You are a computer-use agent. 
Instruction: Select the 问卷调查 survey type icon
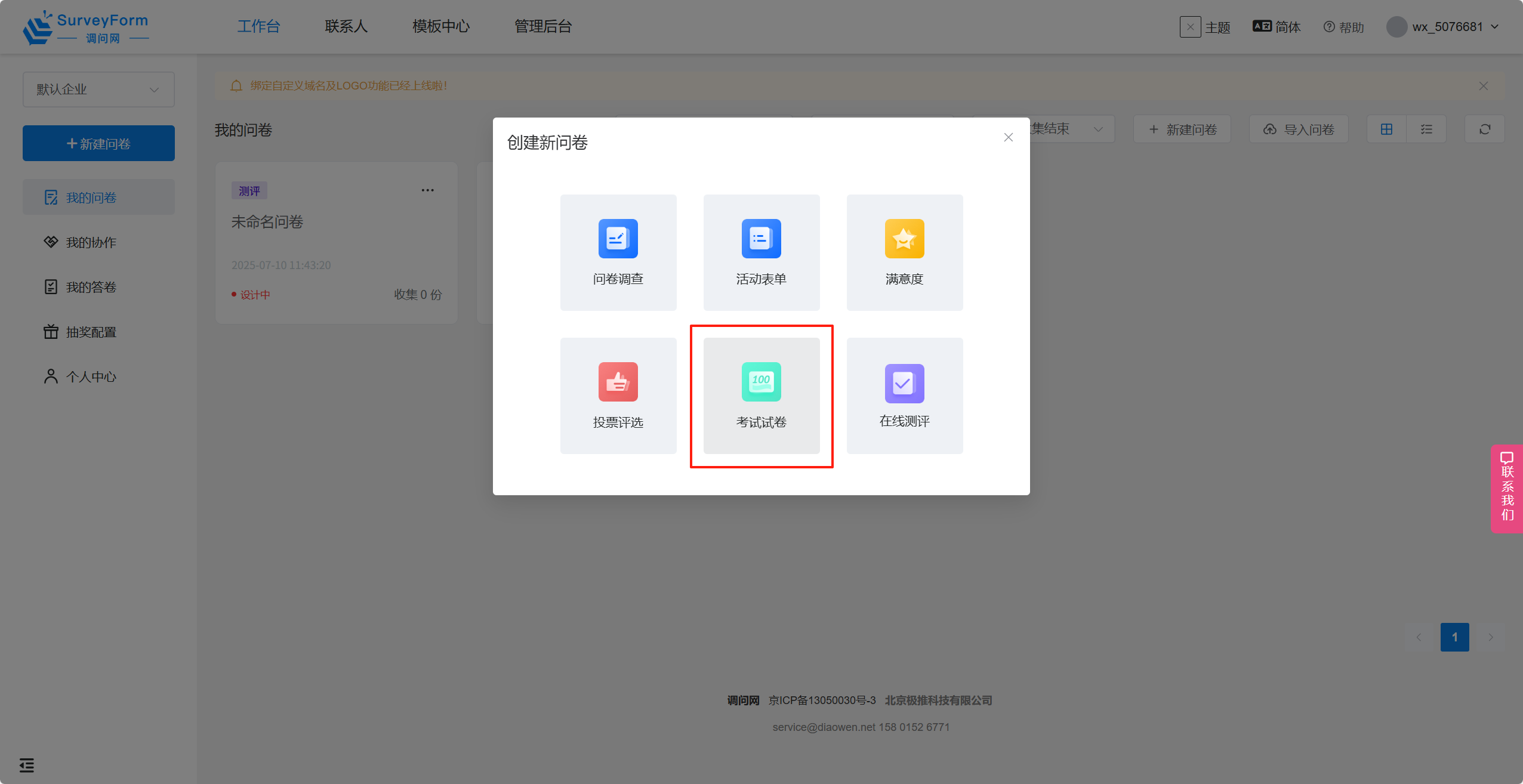[x=618, y=239]
